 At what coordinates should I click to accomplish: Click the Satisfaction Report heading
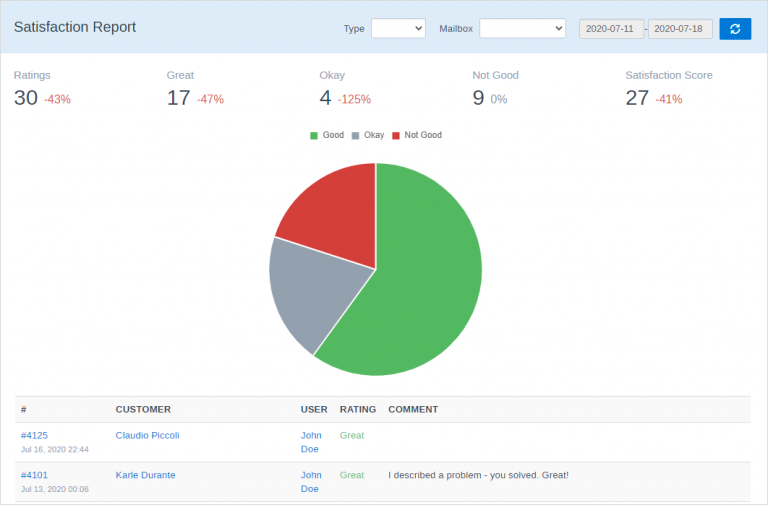point(75,27)
